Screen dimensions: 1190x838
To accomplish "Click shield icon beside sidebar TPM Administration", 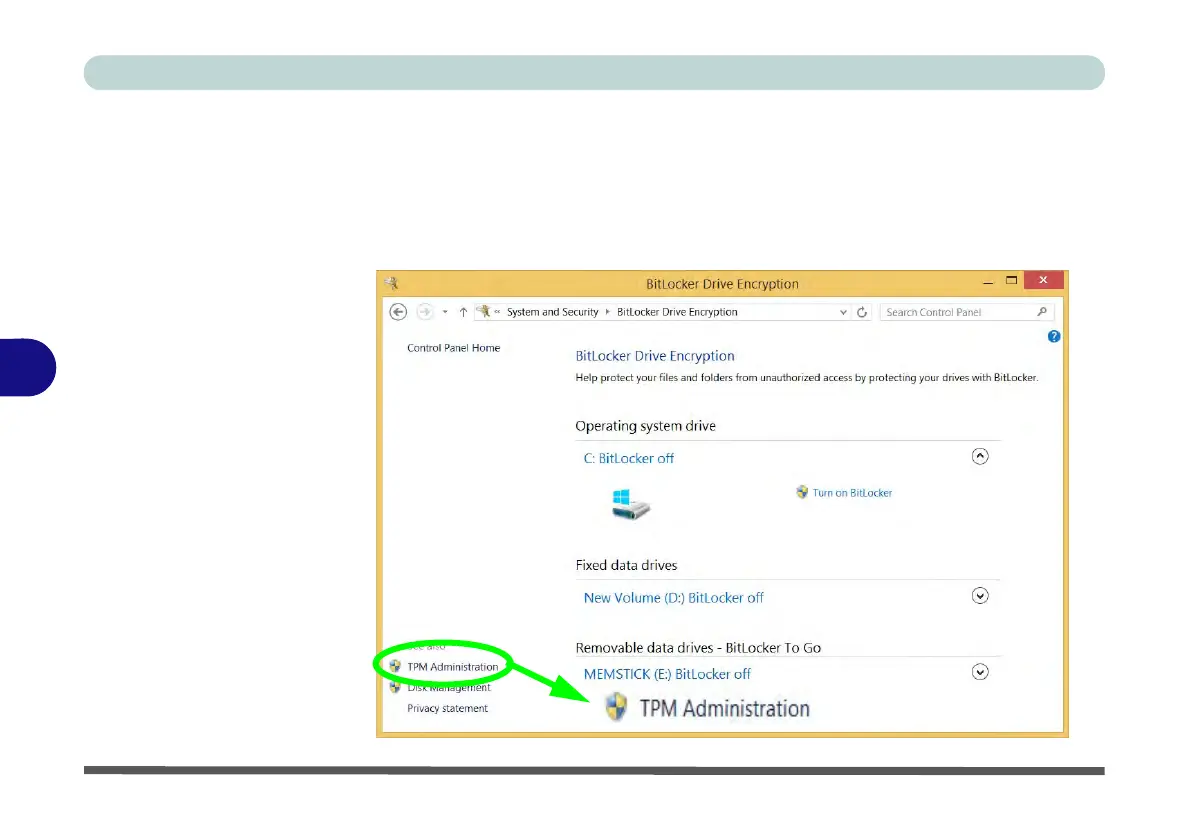I will [x=395, y=666].
